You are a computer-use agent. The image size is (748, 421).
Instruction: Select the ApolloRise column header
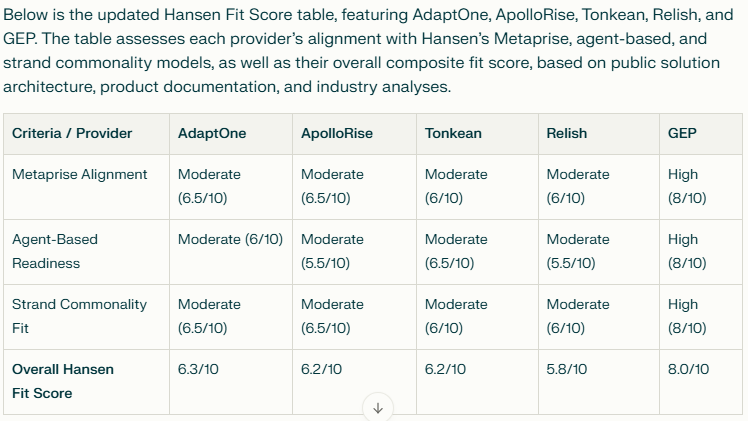[x=337, y=133]
